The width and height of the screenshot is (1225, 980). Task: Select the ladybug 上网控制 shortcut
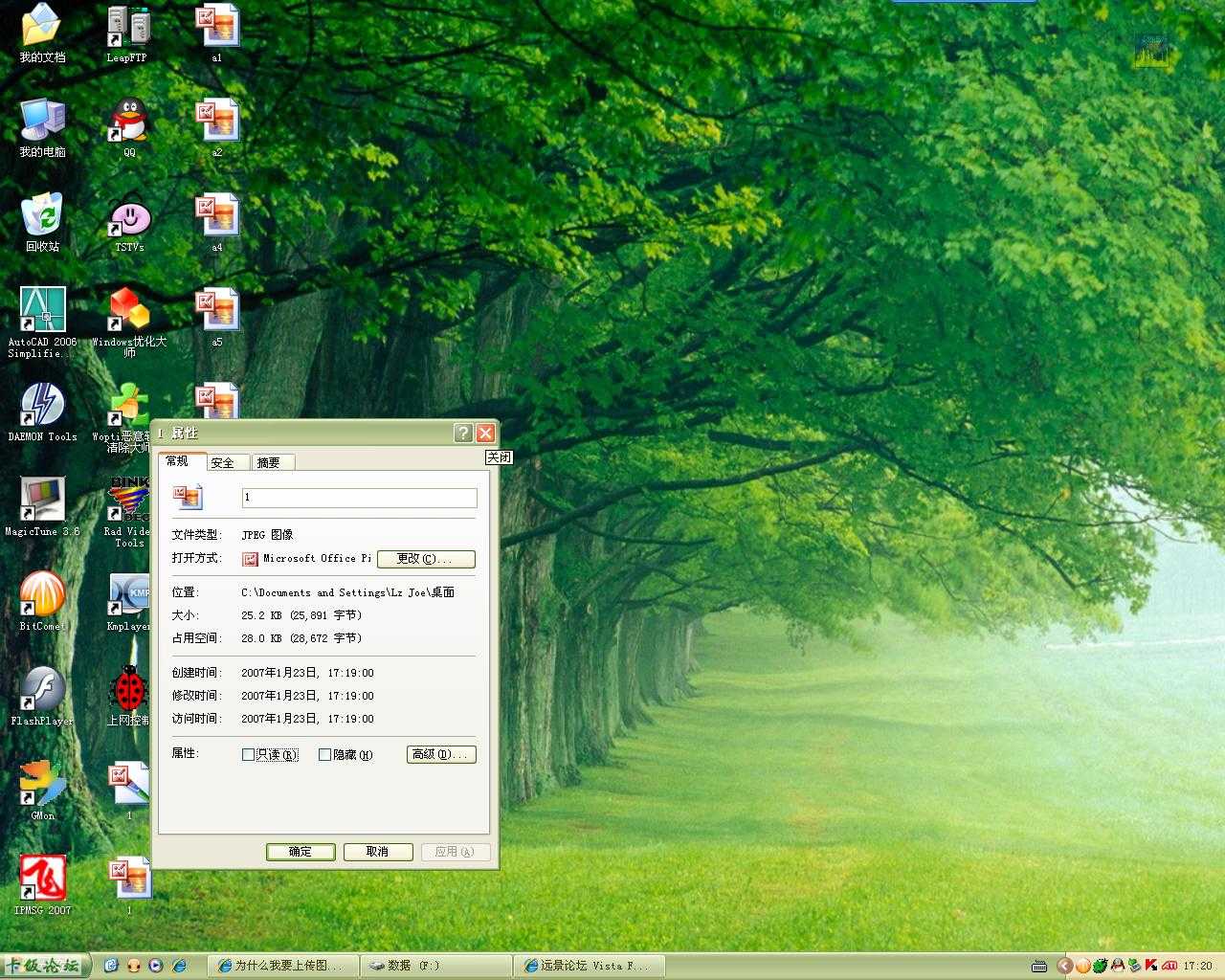[x=128, y=696]
